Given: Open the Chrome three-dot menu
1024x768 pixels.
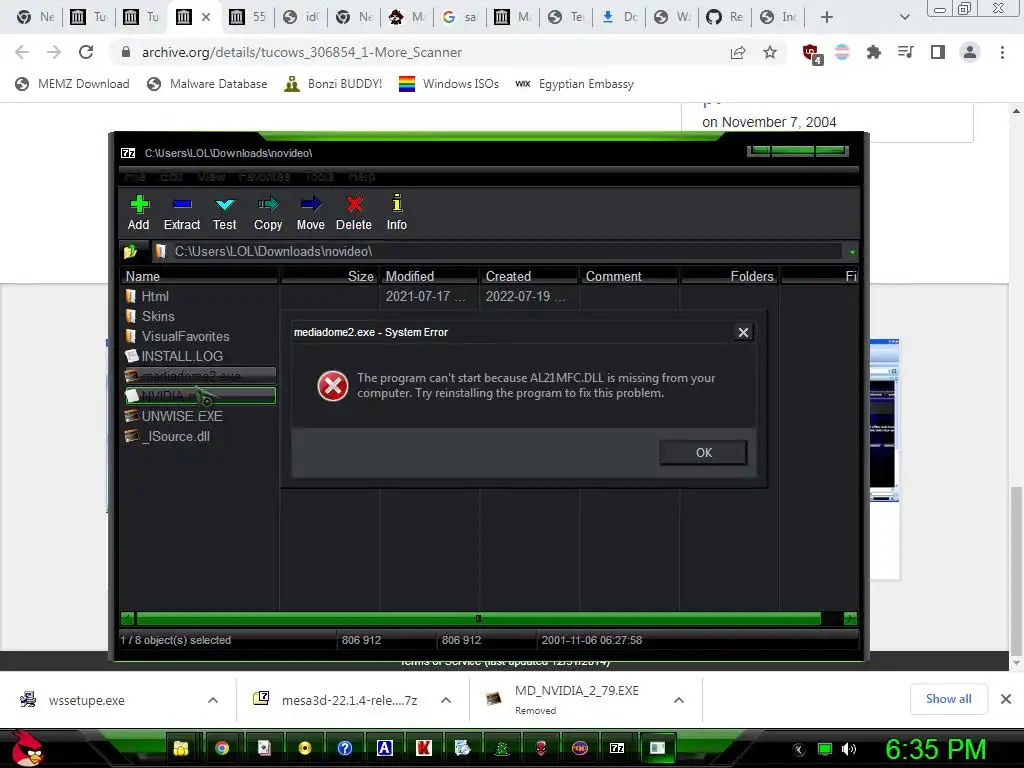Looking at the screenshot, I should coord(1002,52).
